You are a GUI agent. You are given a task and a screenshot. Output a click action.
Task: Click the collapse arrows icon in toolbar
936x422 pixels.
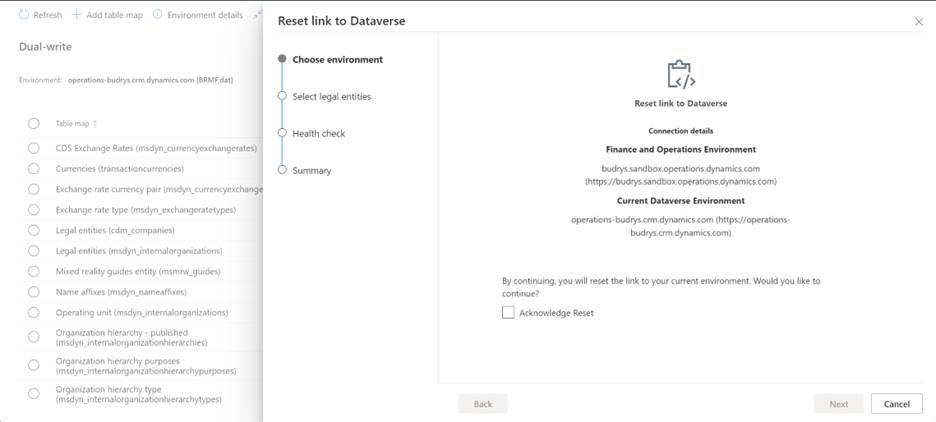tap(257, 15)
